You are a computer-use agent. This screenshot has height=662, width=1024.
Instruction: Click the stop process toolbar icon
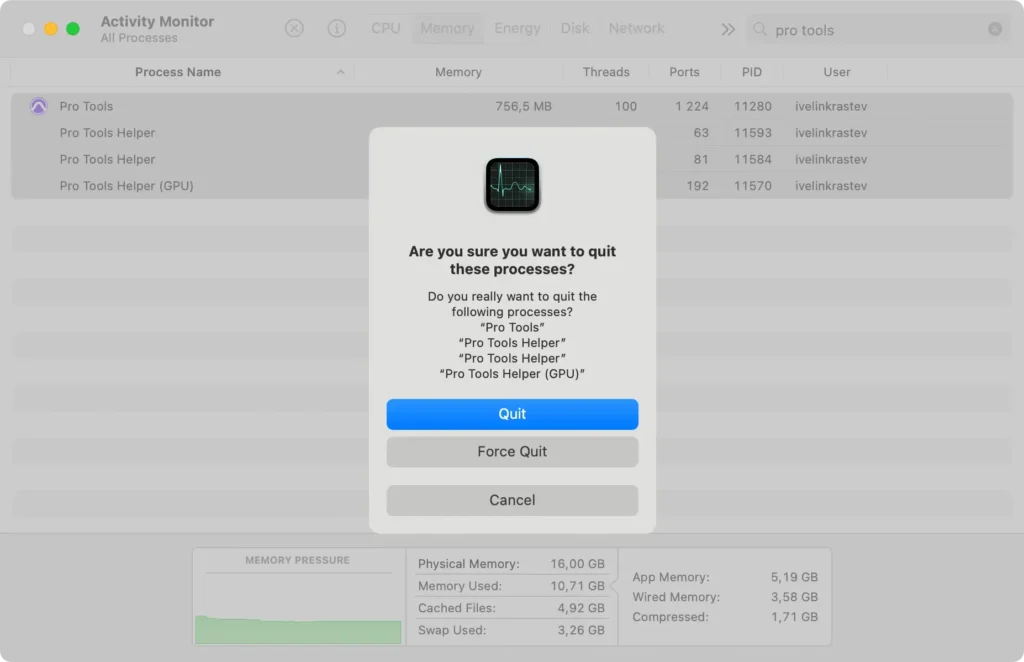pyautogui.click(x=295, y=29)
